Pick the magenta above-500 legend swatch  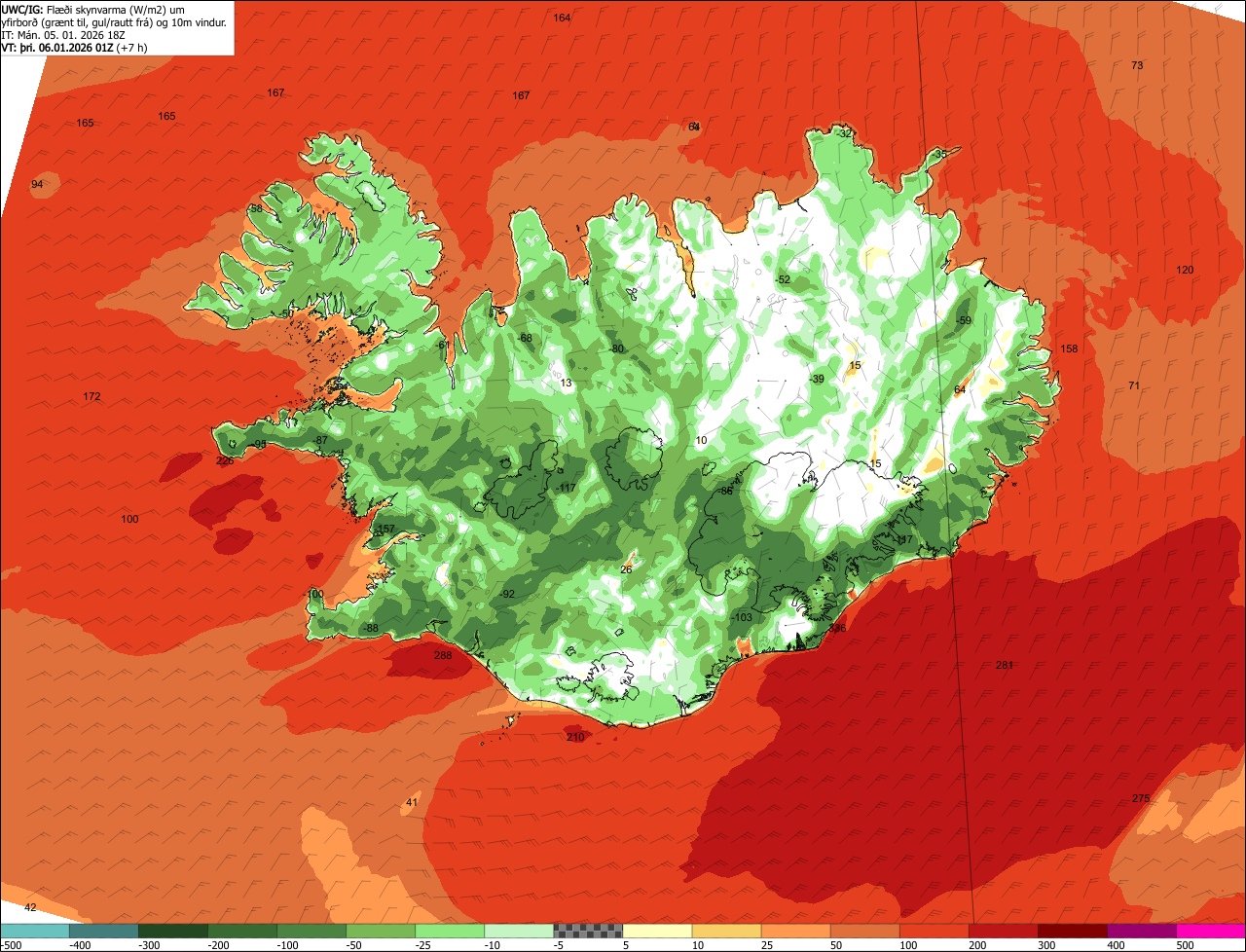click(1211, 931)
